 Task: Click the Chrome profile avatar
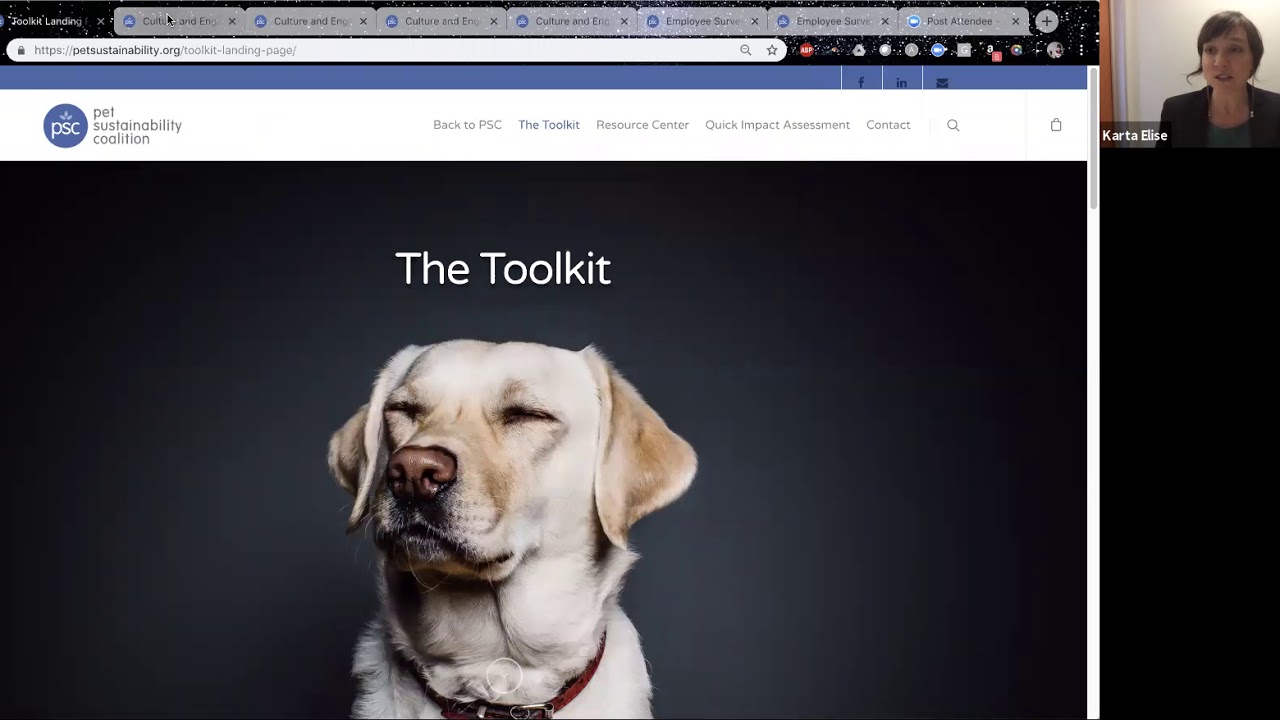pyautogui.click(x=1054, y=50)
